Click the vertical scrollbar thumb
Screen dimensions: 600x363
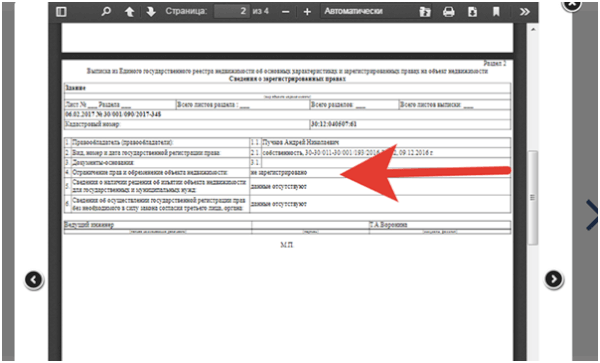(532, 198)
